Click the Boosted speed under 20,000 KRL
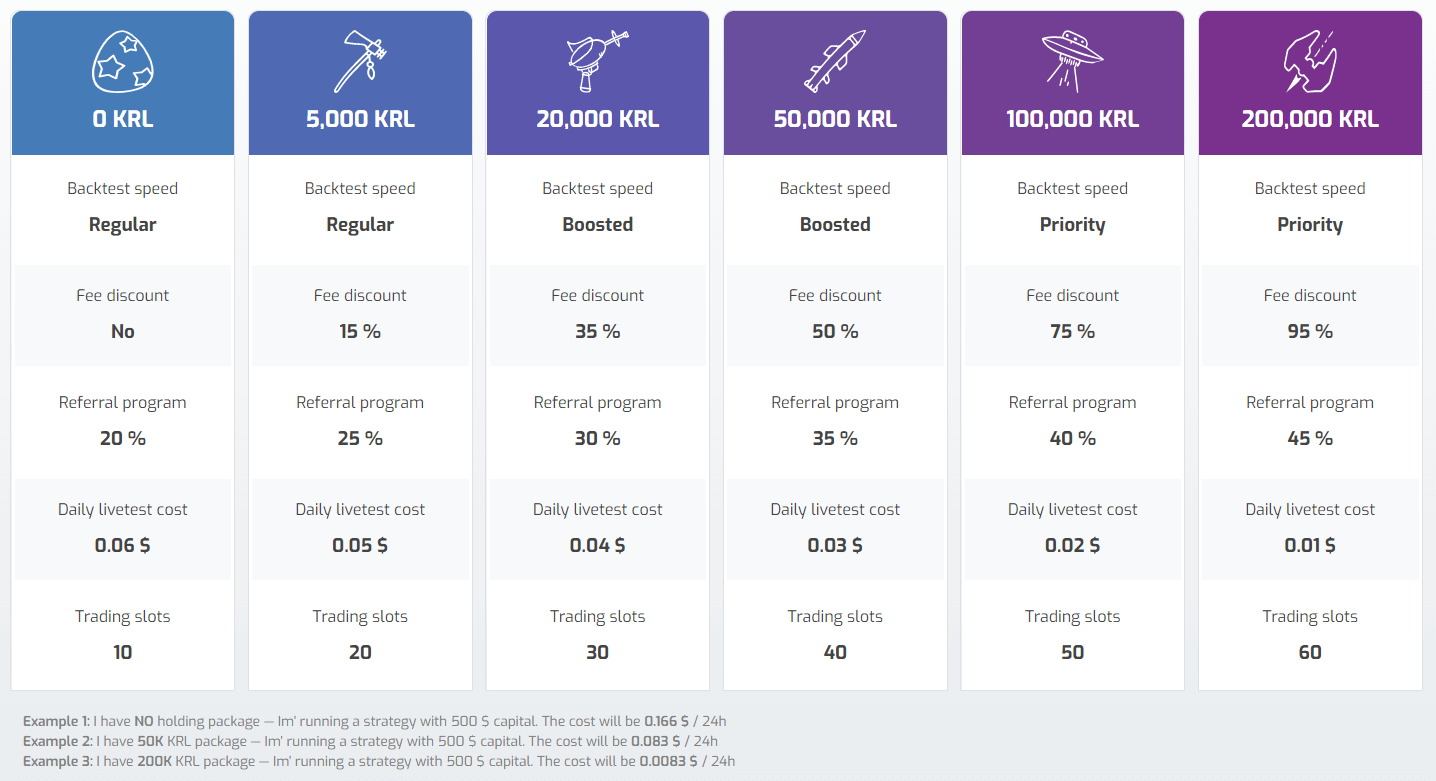 pyautogui.click(x=597, y=224)
